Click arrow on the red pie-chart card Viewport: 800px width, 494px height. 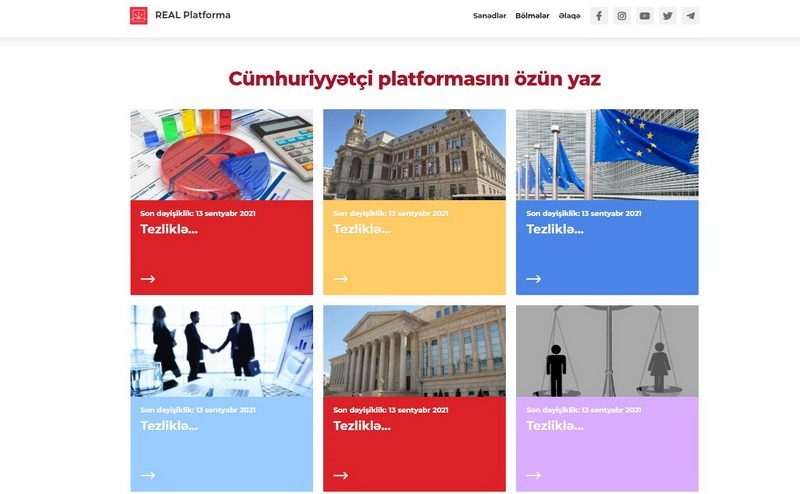[148, 279]
